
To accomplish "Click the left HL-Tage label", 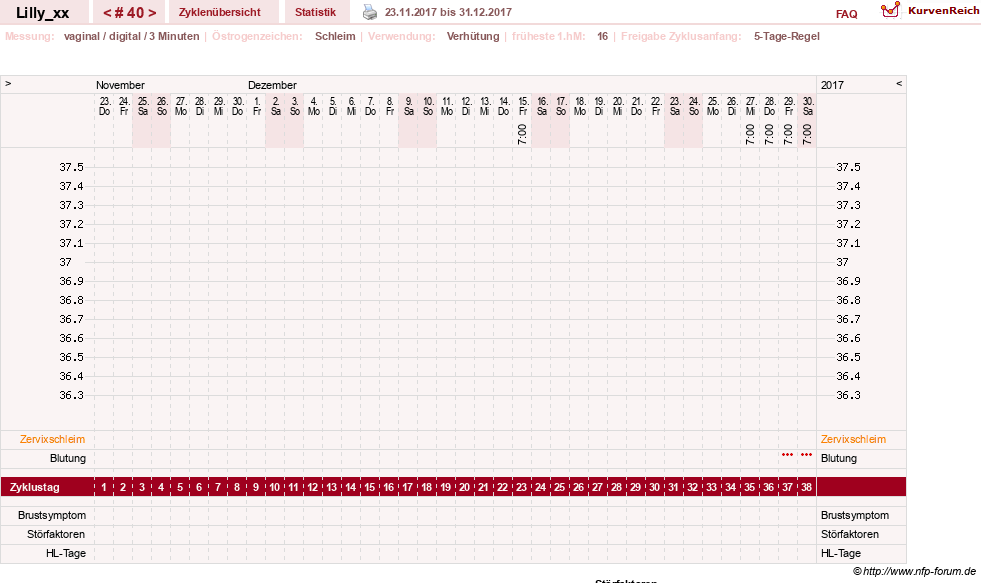I will tap(66, 553).
